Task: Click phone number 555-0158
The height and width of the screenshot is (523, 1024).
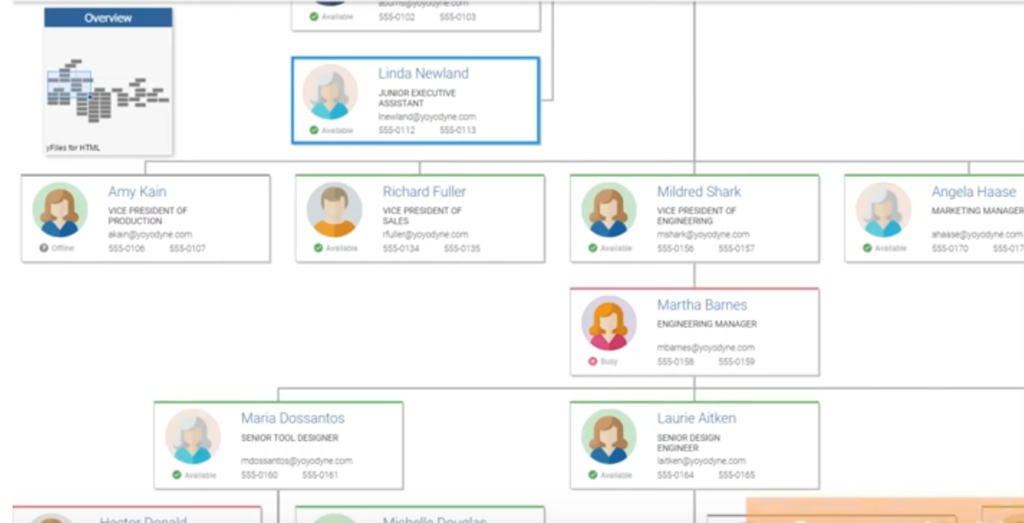Action: 675,361
